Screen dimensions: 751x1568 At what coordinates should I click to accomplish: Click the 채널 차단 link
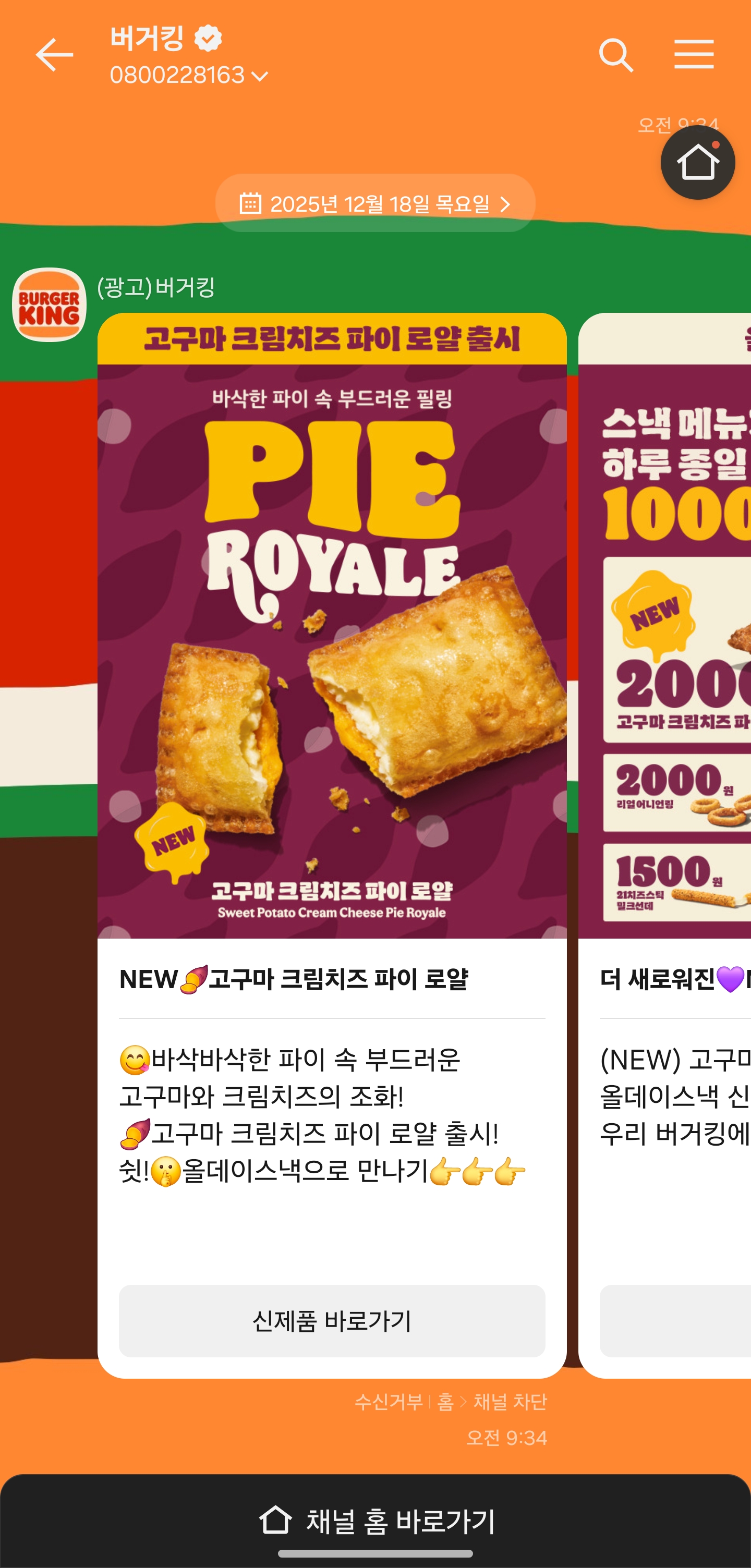[510, 1401]
